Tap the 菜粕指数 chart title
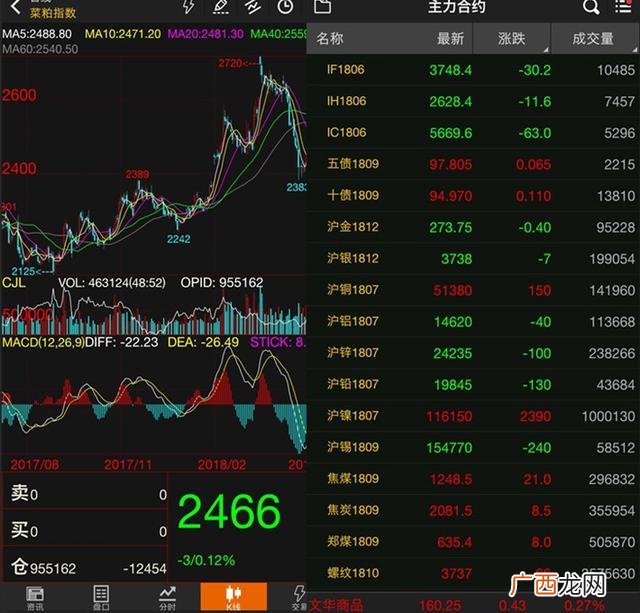 pyautogui.click(x=53, y=13)
